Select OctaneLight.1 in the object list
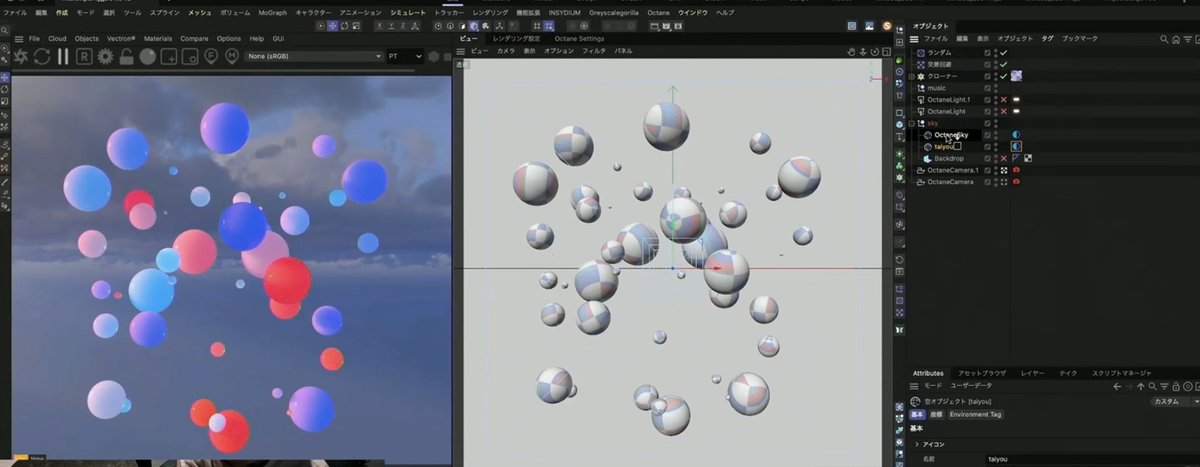1200x467 pixels. (x=948, y=100)
